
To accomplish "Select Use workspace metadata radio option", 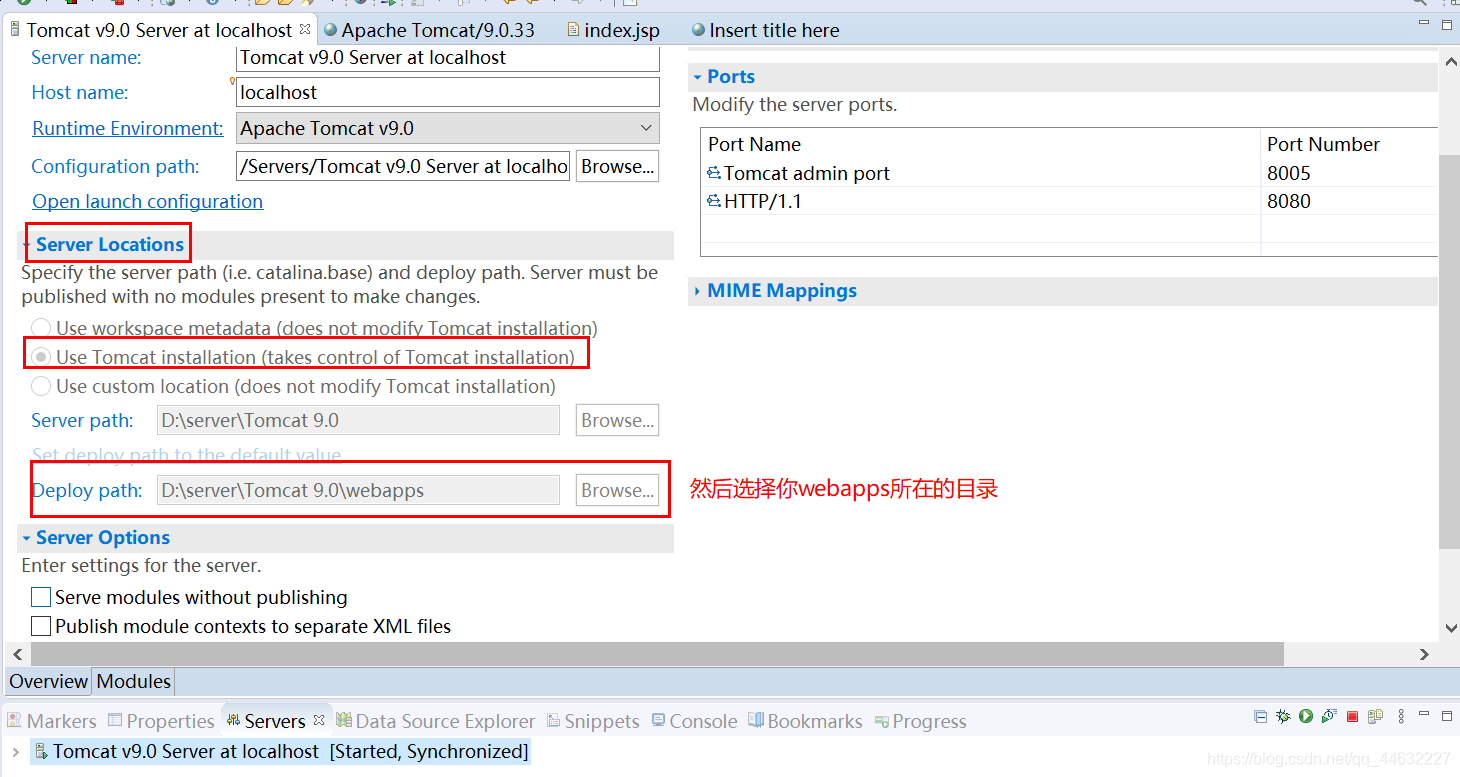I will [41, 328].
